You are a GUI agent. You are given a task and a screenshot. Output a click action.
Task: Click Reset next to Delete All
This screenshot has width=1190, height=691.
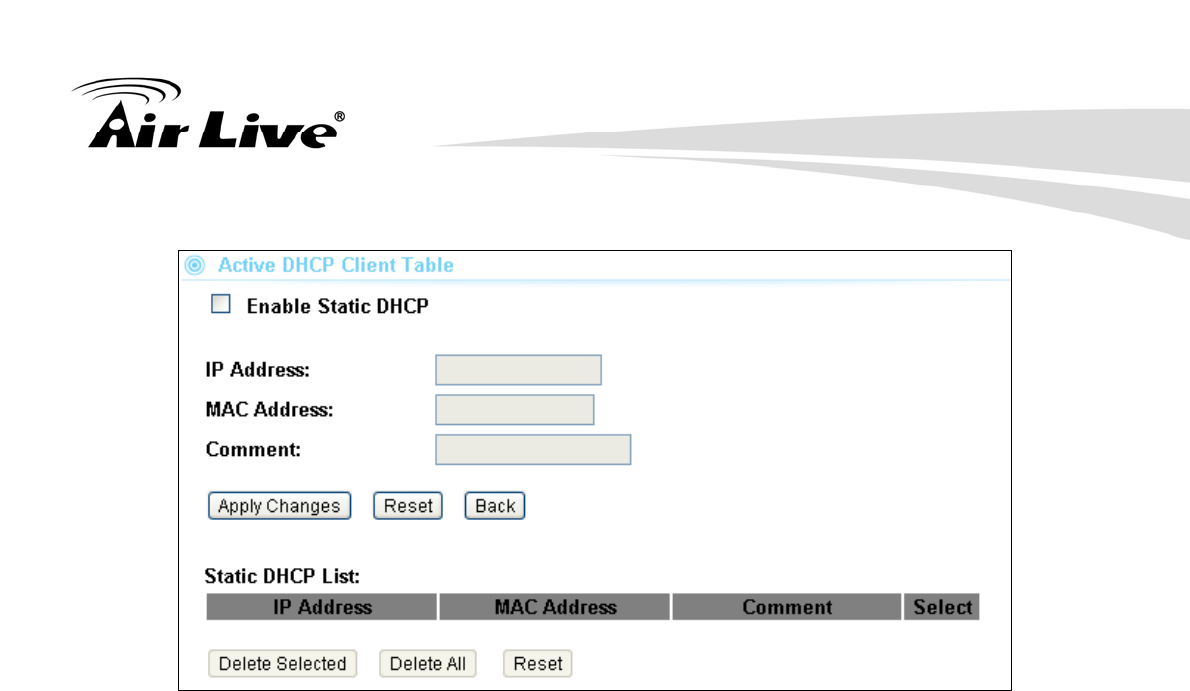pyautogui.click(x=537, y=664)
